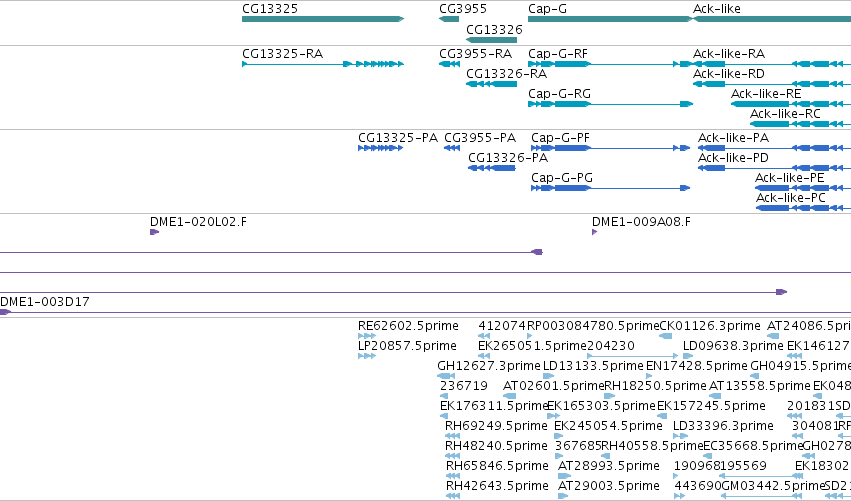The width and height of the screenshot is (851, 501).
Task: Select the AT13558.5prime EST label
Action: (x=760, y=386)
